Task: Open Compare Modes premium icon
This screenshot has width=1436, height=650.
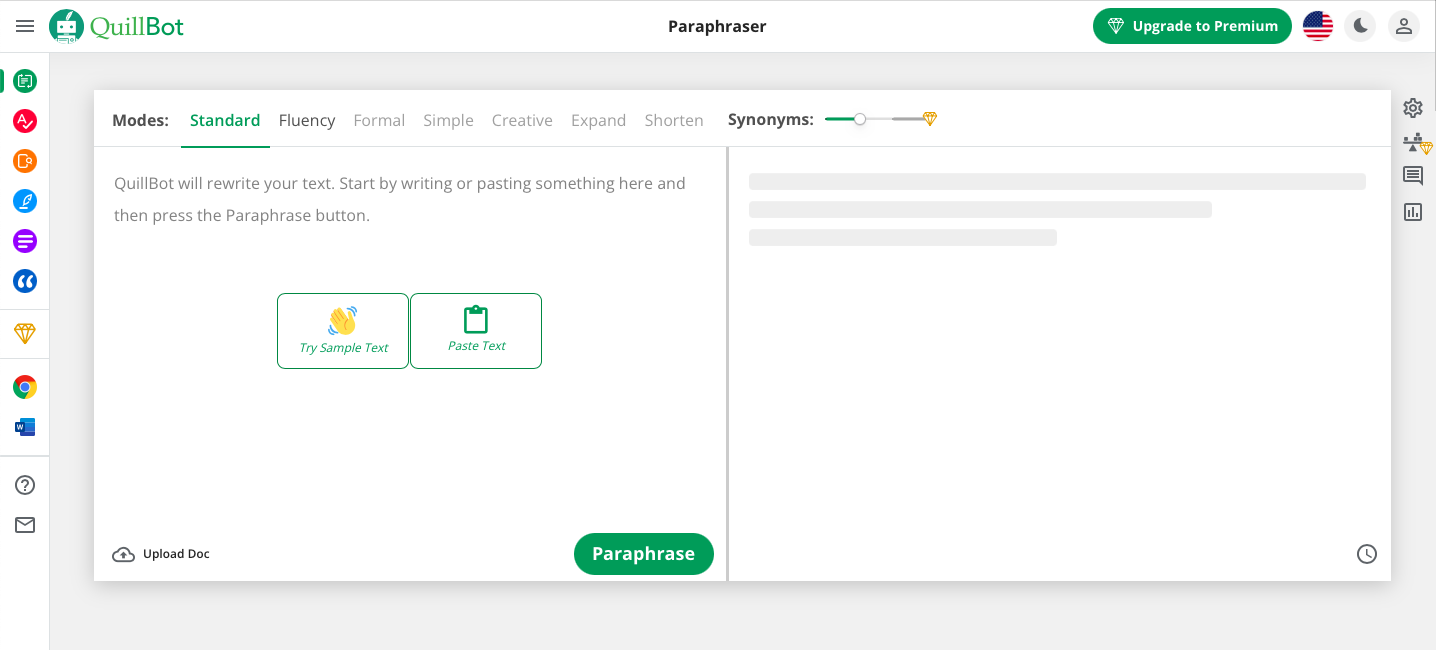Action: point(1417,143)
